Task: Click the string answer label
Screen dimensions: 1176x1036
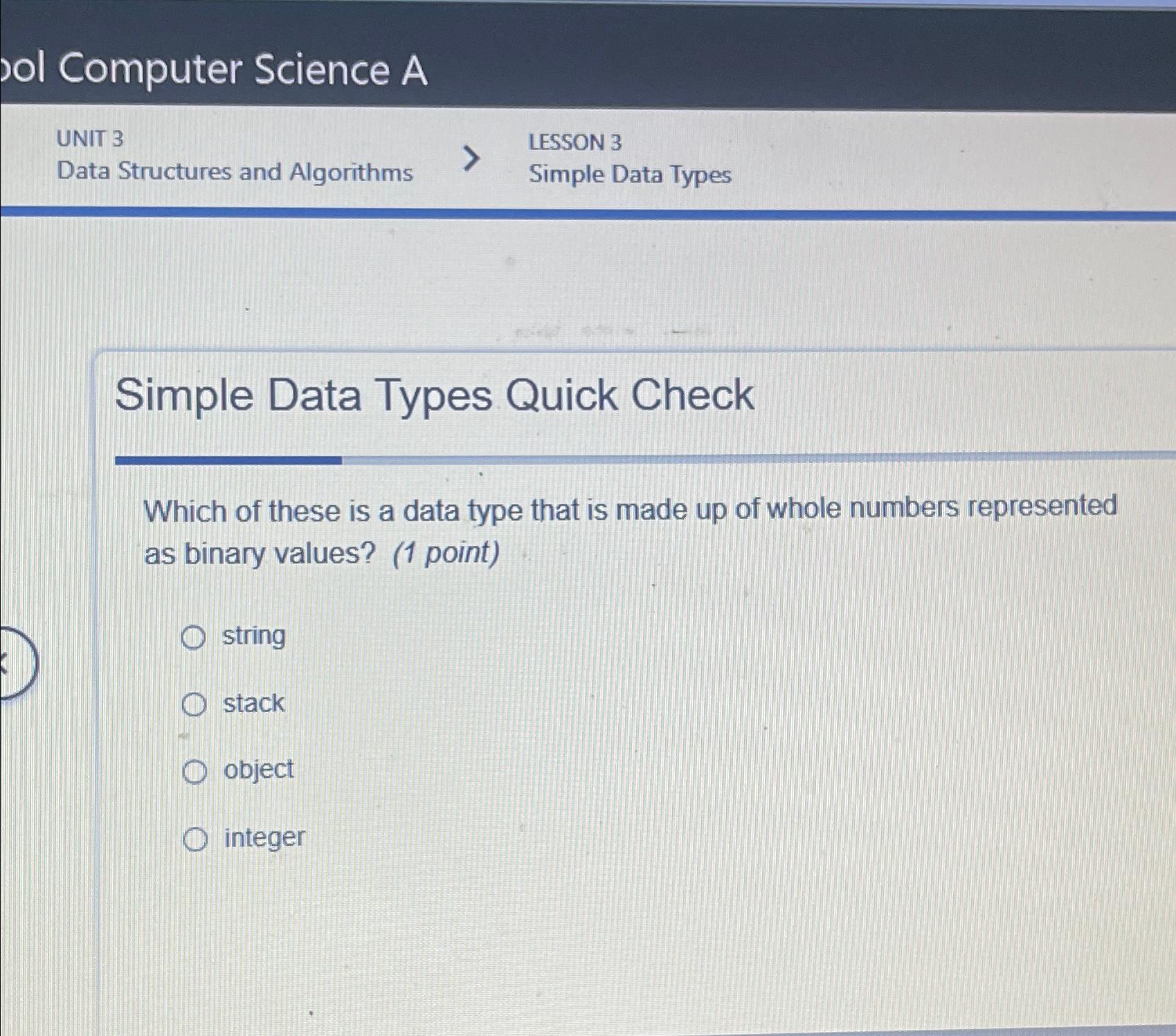Action: (x=253, y=636)
